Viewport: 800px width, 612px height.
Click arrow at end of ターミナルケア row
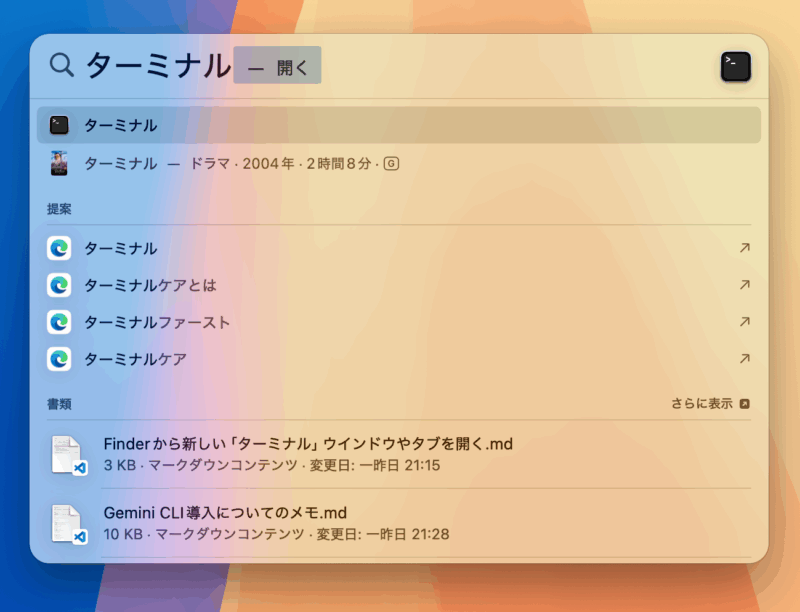pos(744,359)
